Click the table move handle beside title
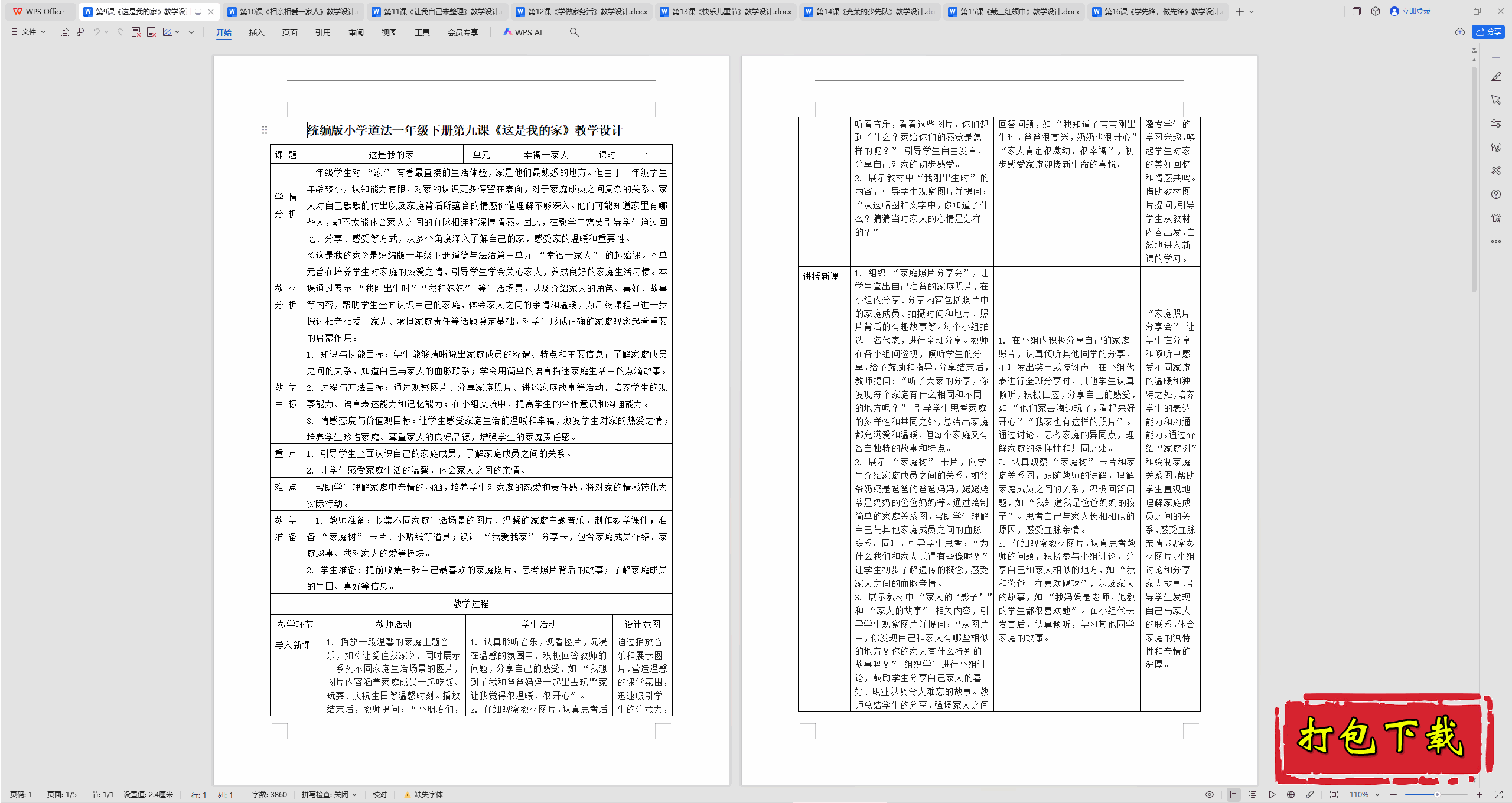 coord(265,130)
